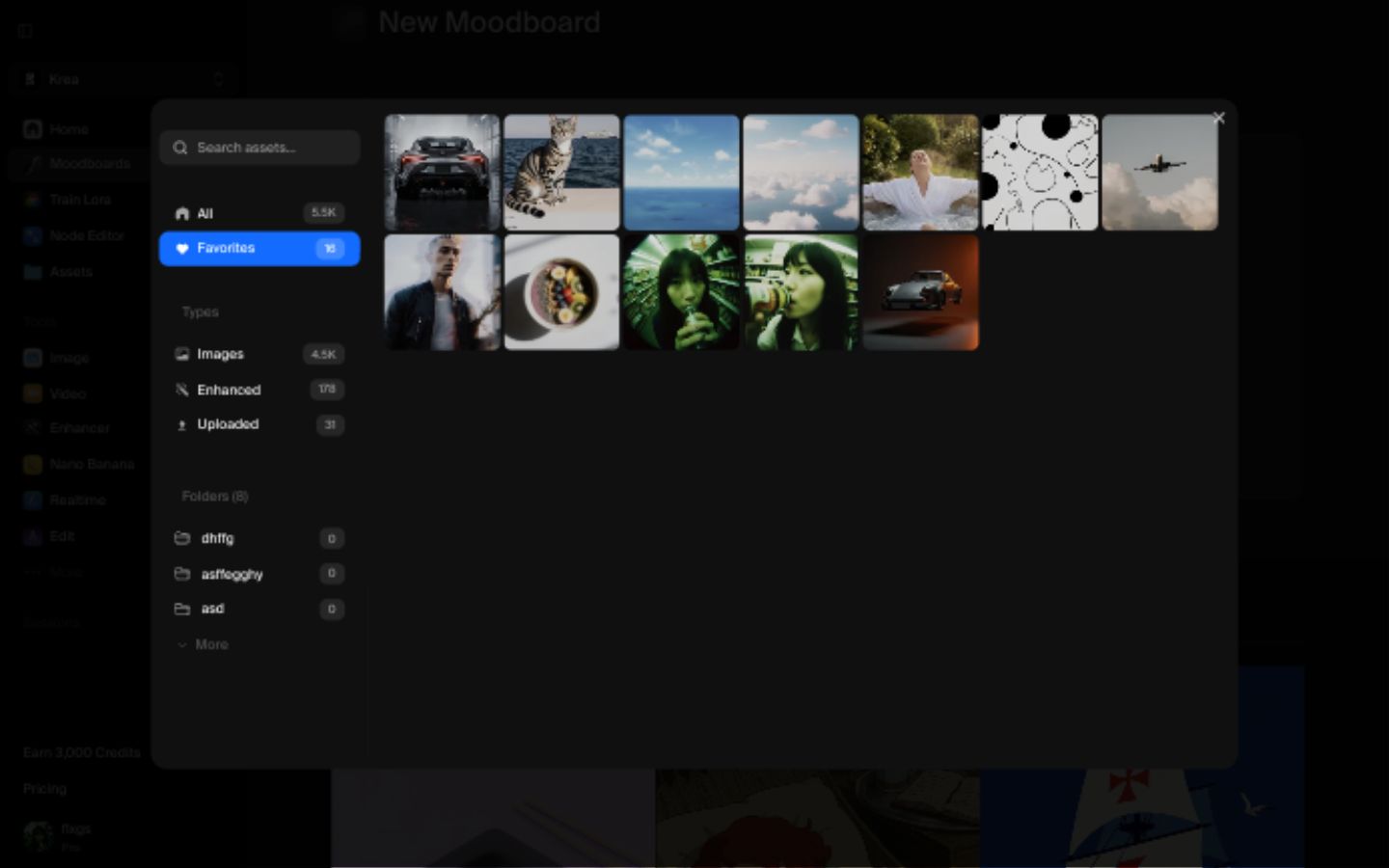1389x868 pixels.
Task: Select the All assets filter
Action: pos(259,213)
